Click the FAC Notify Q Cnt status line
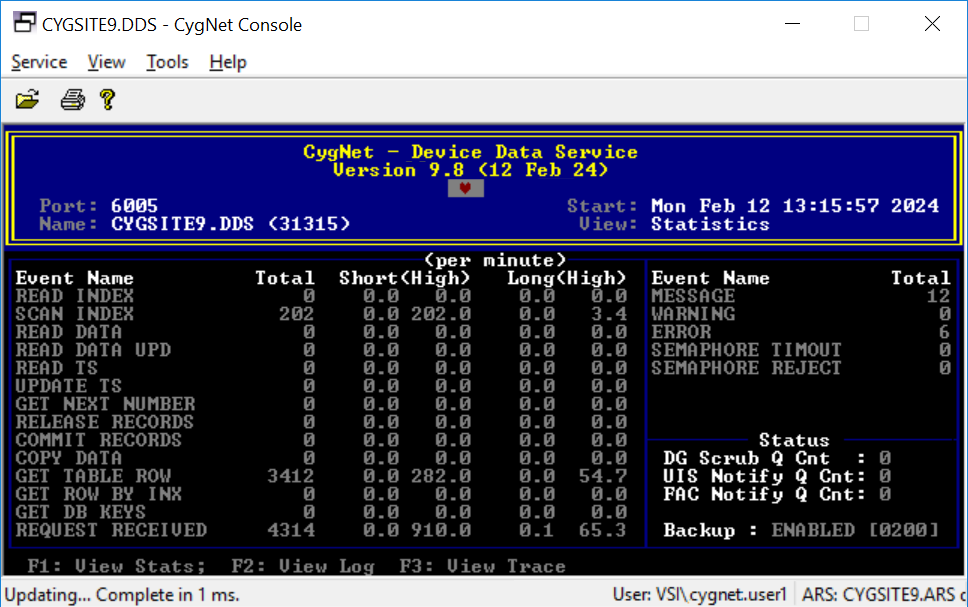This screenshot has height=607, width=968. (777, 494)
